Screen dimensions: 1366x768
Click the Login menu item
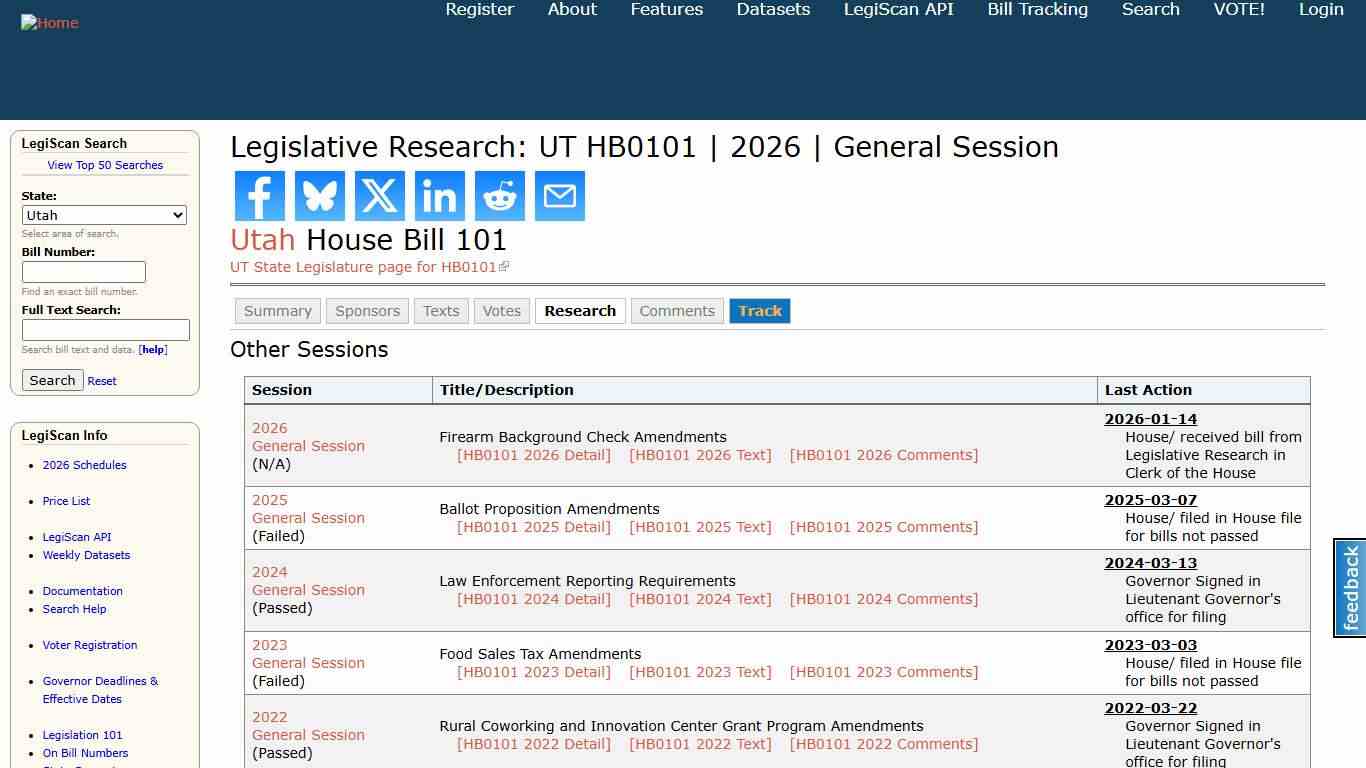(1320, 9)
